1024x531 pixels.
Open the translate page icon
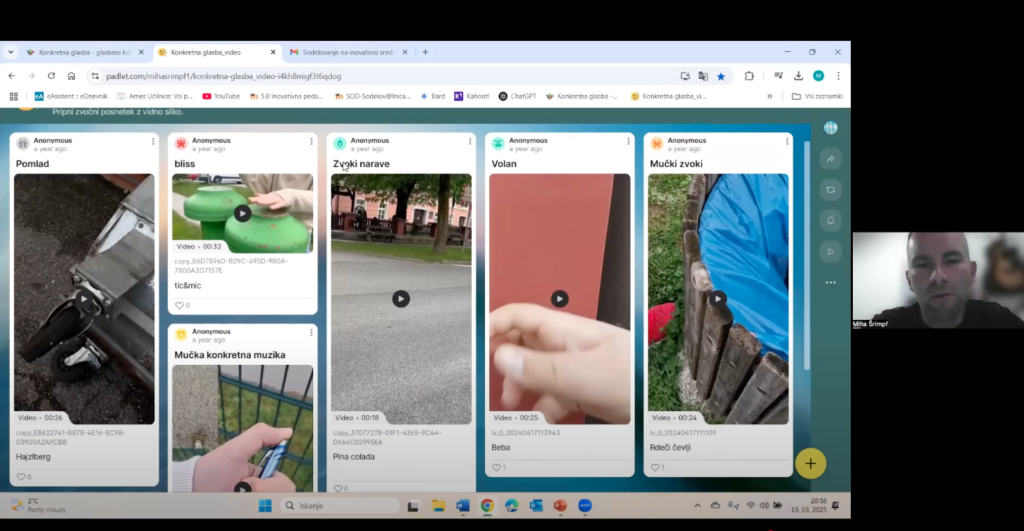pyautogui.click(x=703, y=76)
